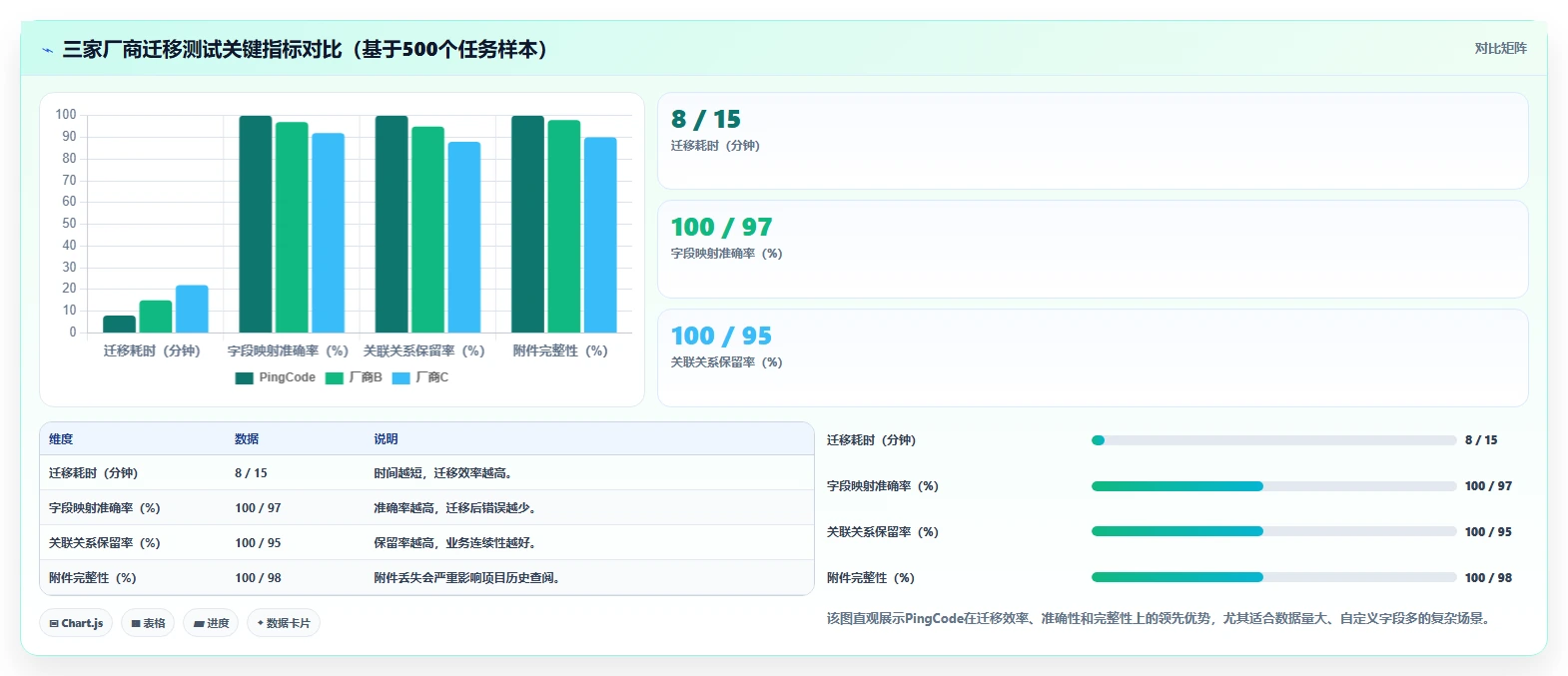Viewport: 1568px width, 676px height.
Task: Click the 维度 table column header
Action: [x=61, y=439]
